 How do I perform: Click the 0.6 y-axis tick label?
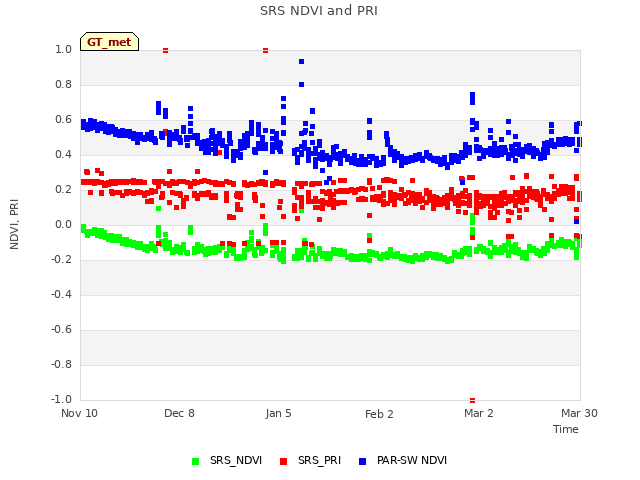pyautogui.click(x=63, y=120)
